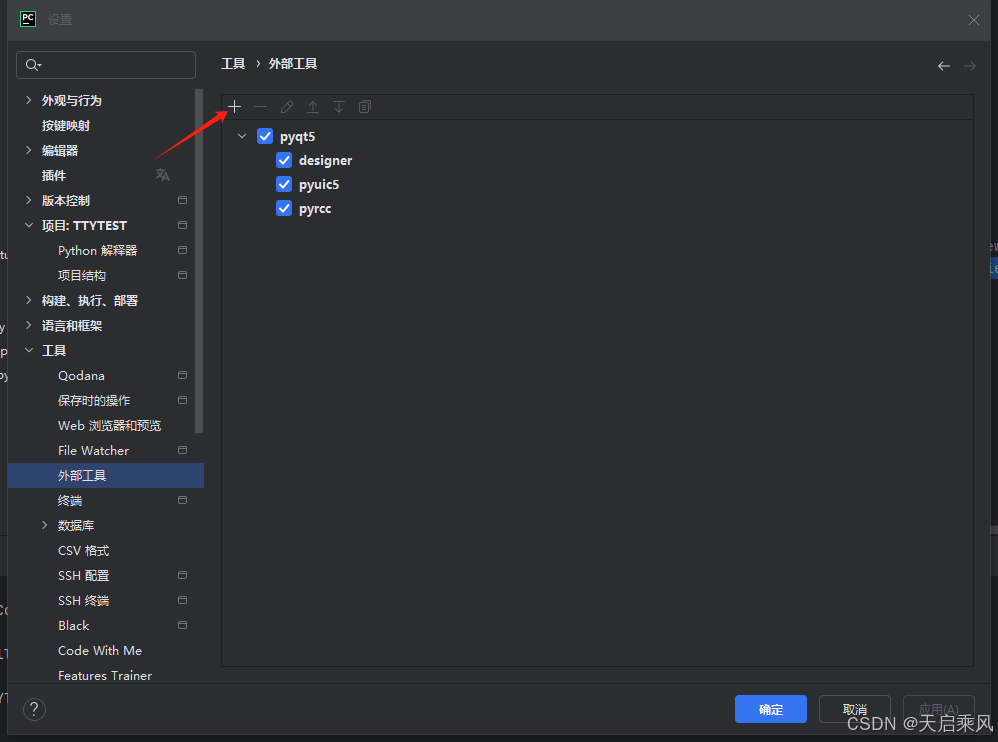Collapse the pyqt5 tool group
Screen dimensions: 998x742
(242, 136)
